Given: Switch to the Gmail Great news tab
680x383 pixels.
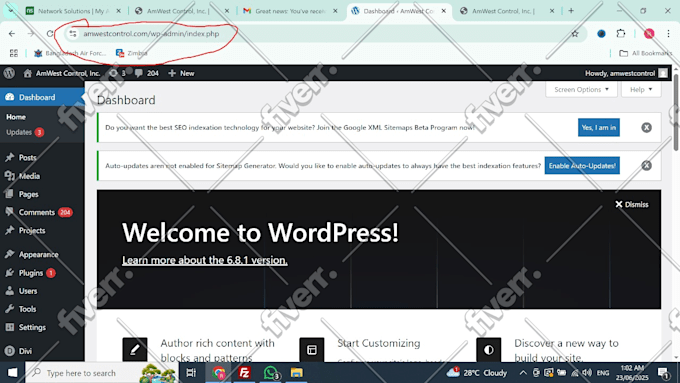Looking at the screenshot, I should point(290,11).
